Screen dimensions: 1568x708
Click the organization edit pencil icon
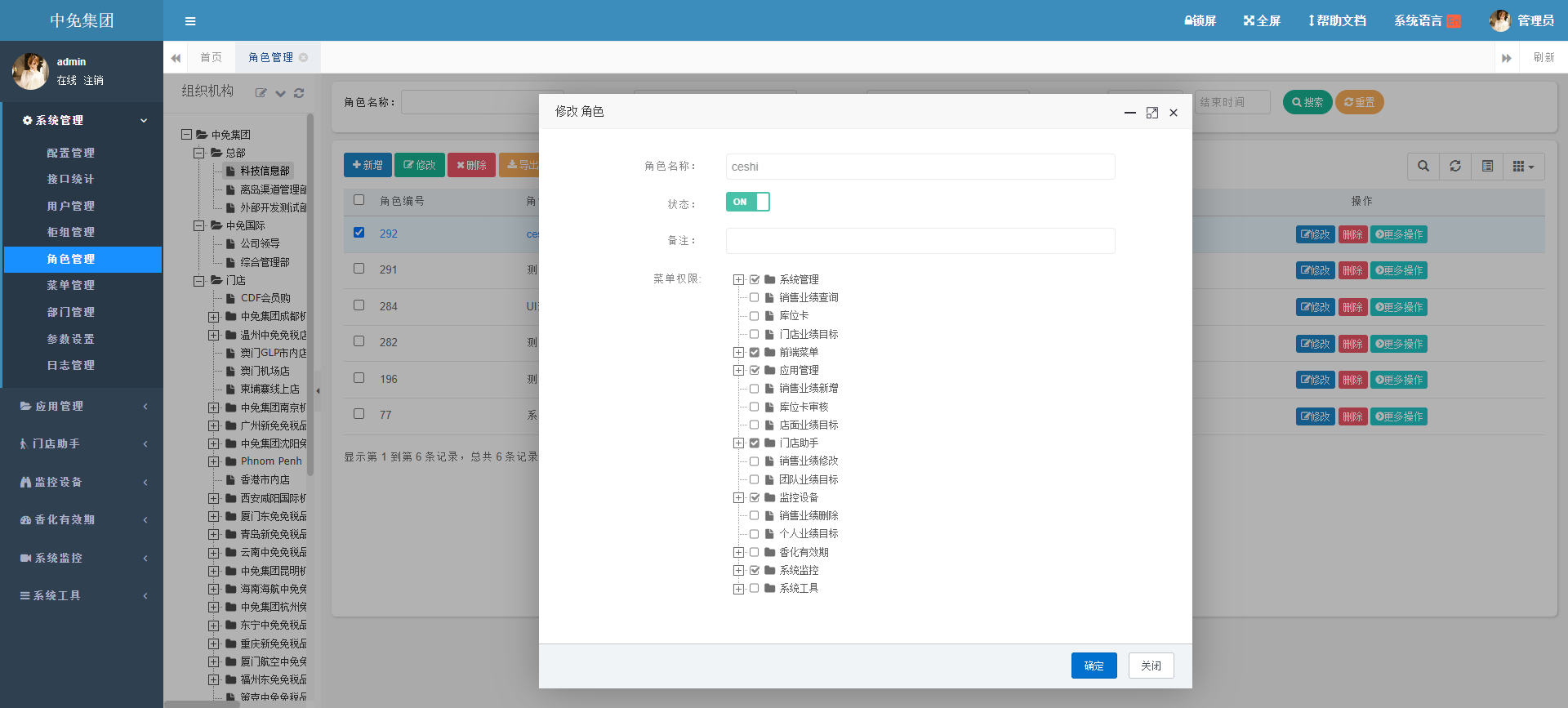click(x=261, y=93)
